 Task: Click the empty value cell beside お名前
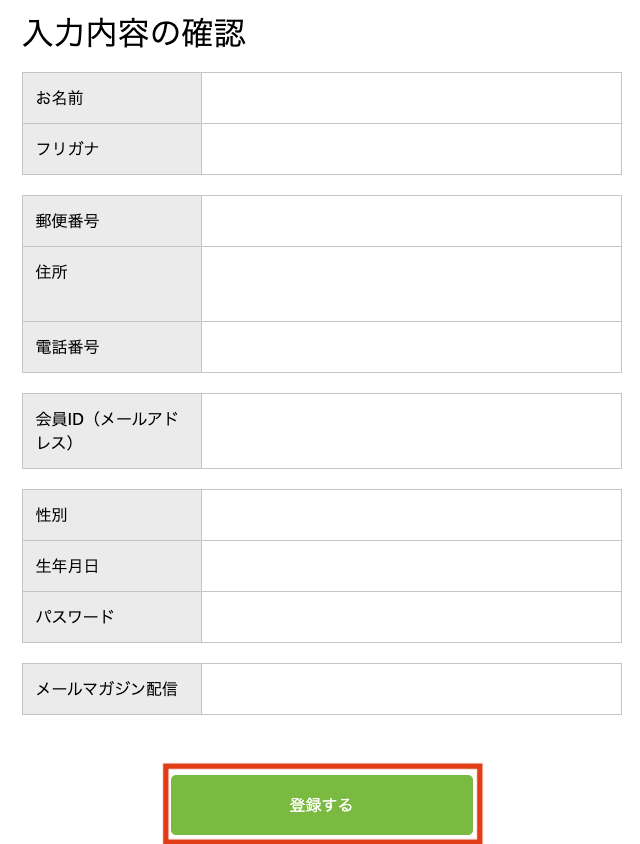tap(411, 98)
